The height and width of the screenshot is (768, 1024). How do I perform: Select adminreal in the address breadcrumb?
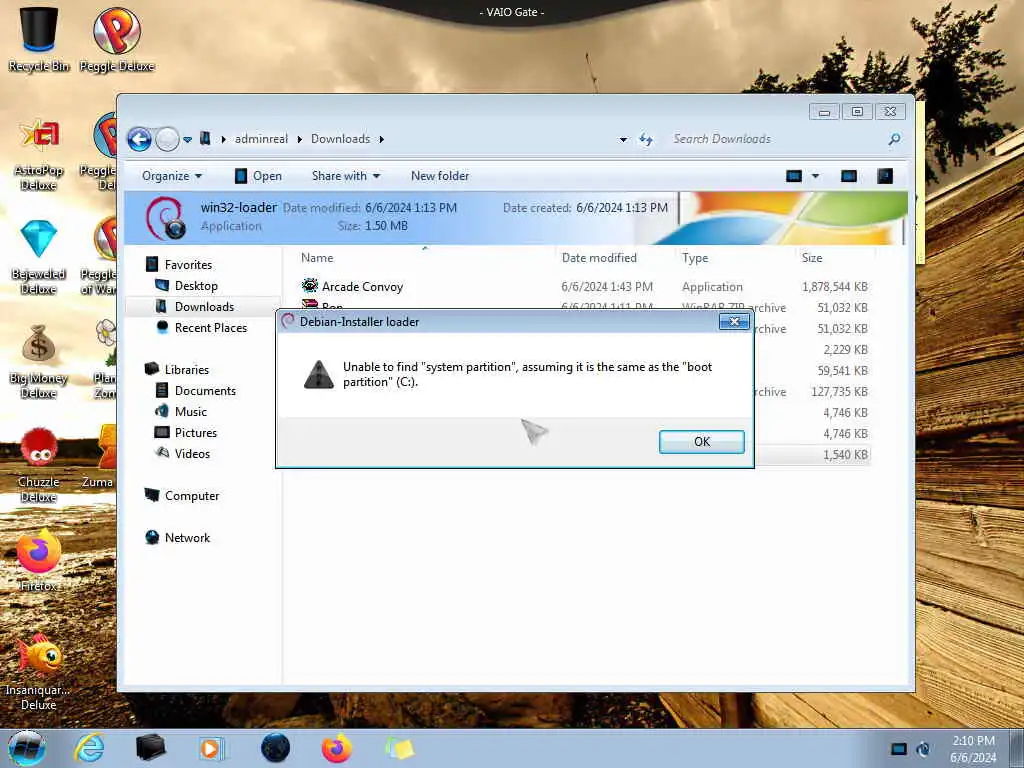pyautogui.click(x=261, y=139)
